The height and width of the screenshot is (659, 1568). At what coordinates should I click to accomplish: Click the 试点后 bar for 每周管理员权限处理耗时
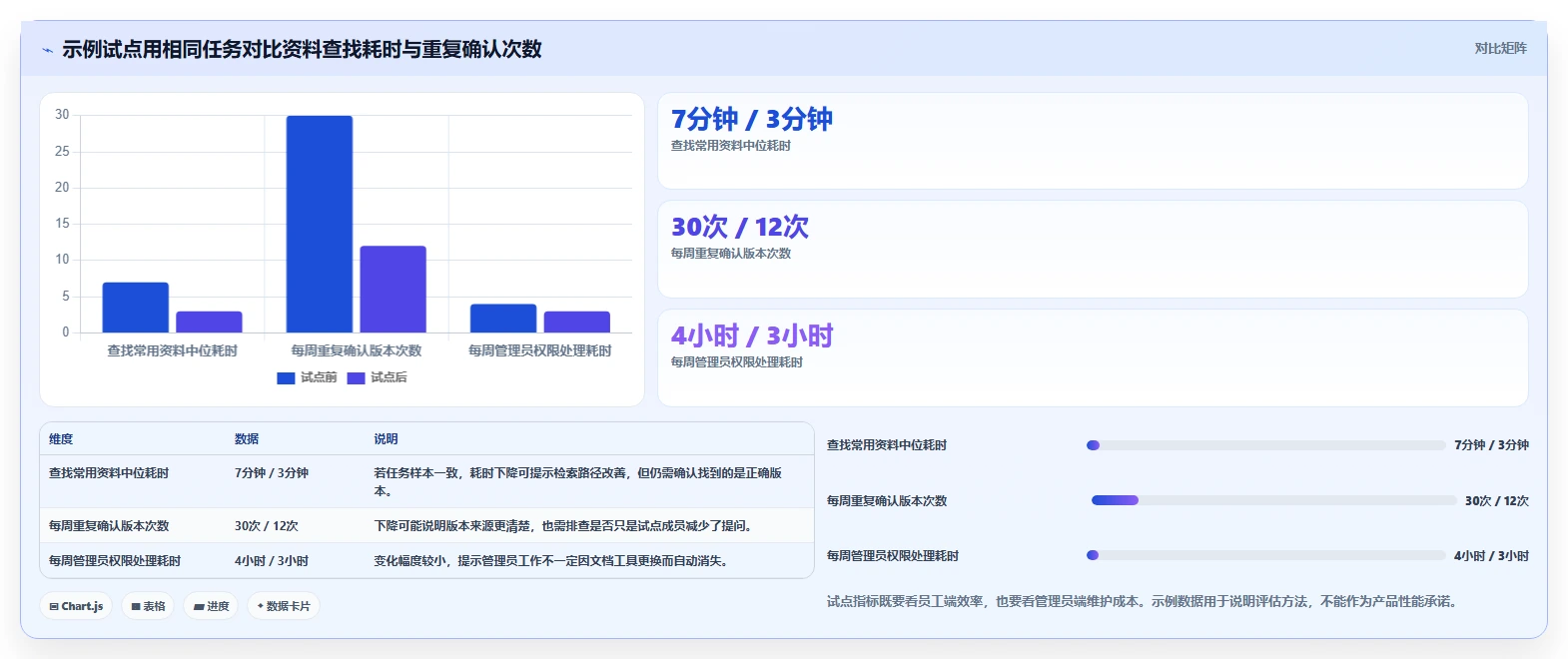point(577,322)
